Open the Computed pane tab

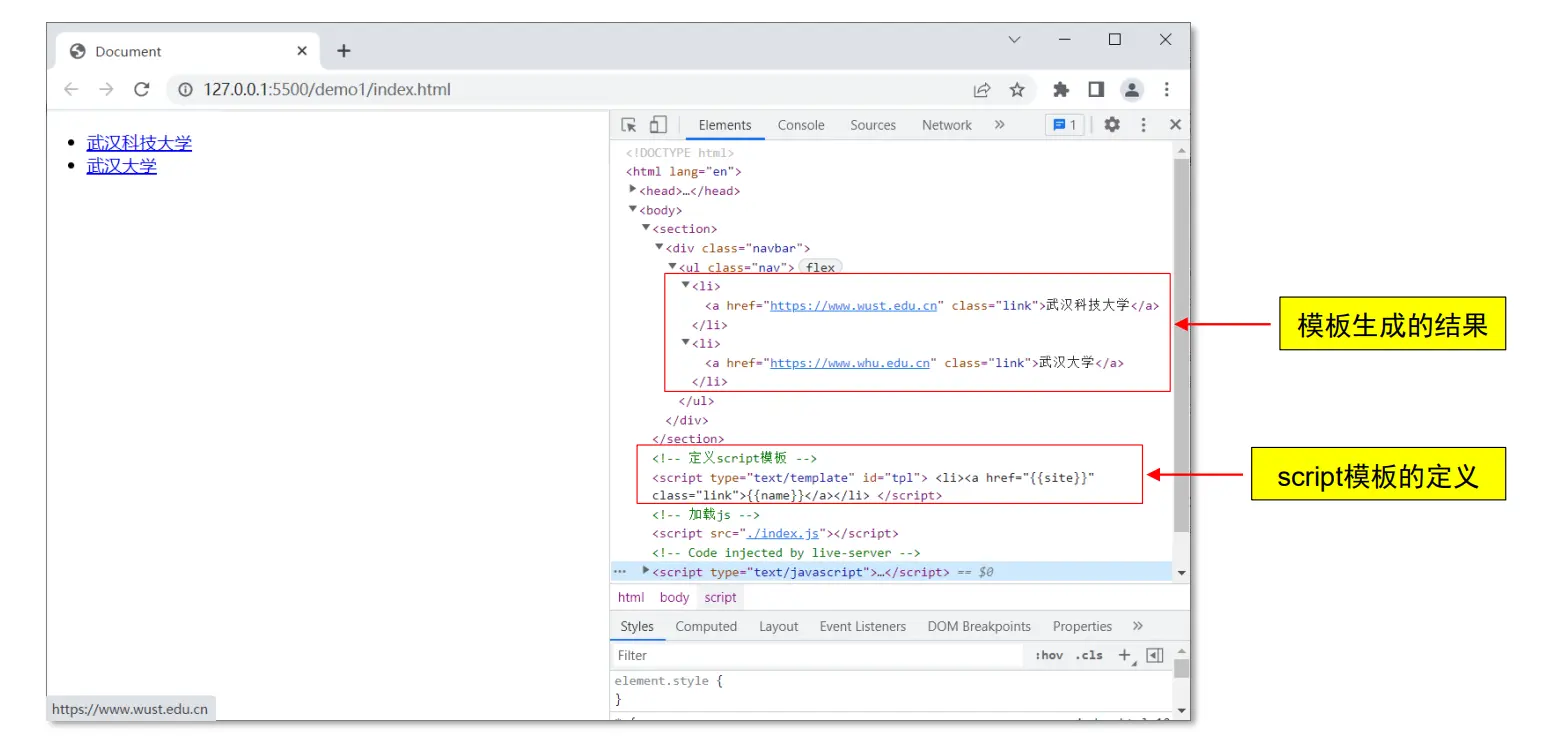(x=706, y=627)
